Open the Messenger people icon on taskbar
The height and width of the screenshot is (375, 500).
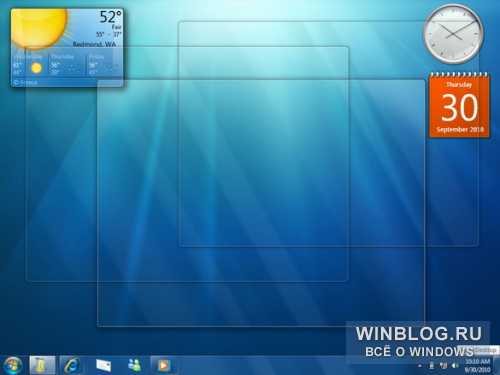click(135, 365)
